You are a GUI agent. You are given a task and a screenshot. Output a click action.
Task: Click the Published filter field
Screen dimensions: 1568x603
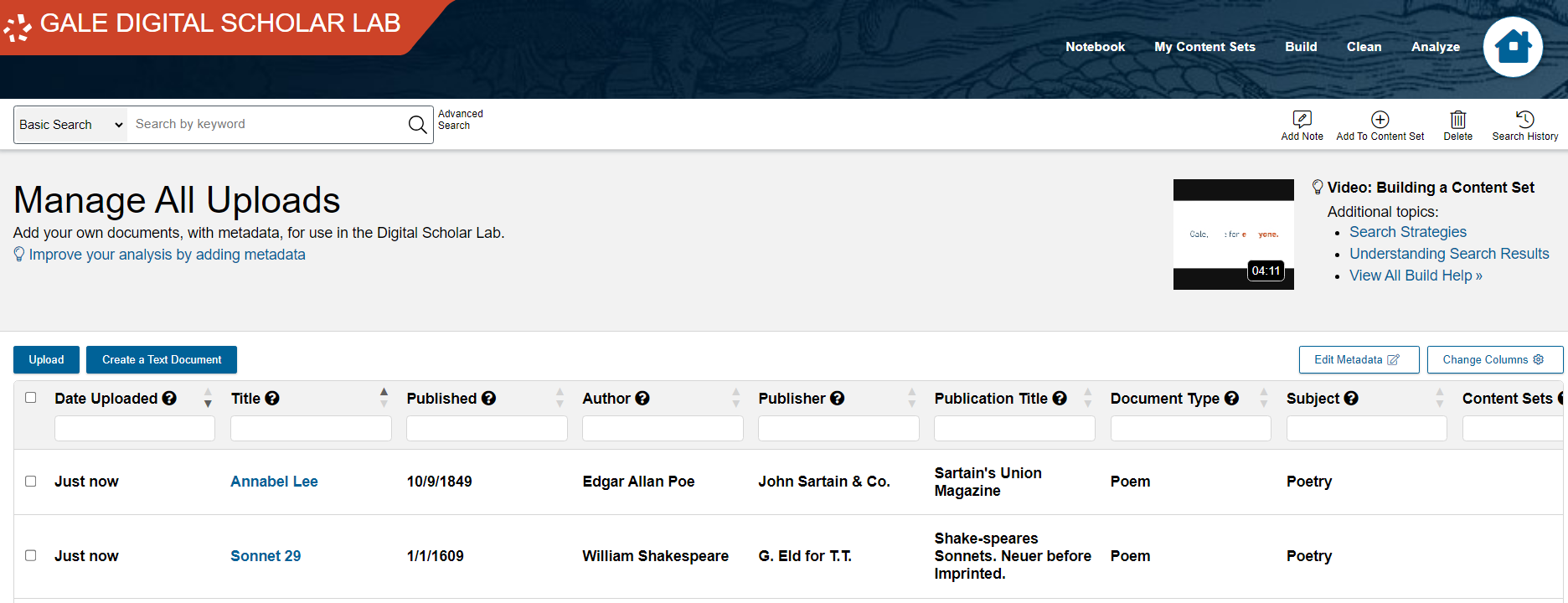click(x=487, y=429)
